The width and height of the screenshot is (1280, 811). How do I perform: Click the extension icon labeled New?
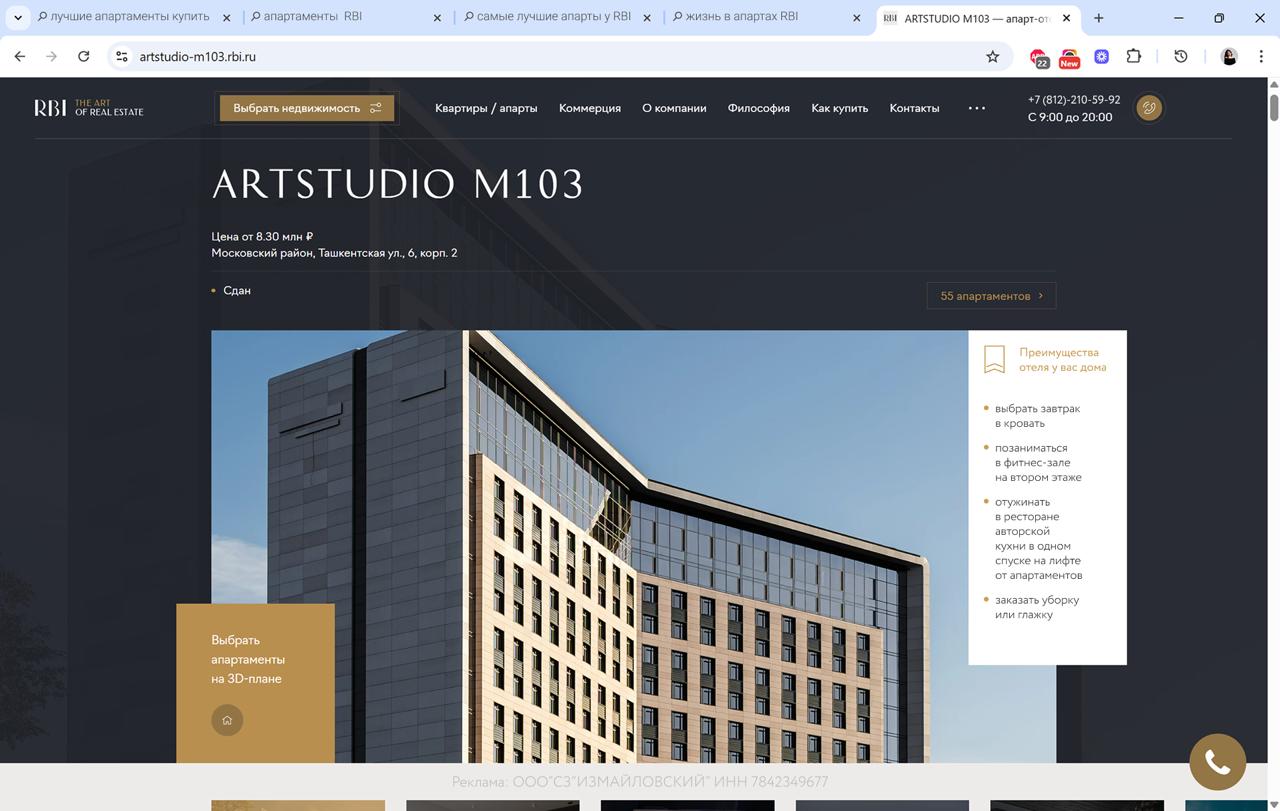(x=1070, y=58)
